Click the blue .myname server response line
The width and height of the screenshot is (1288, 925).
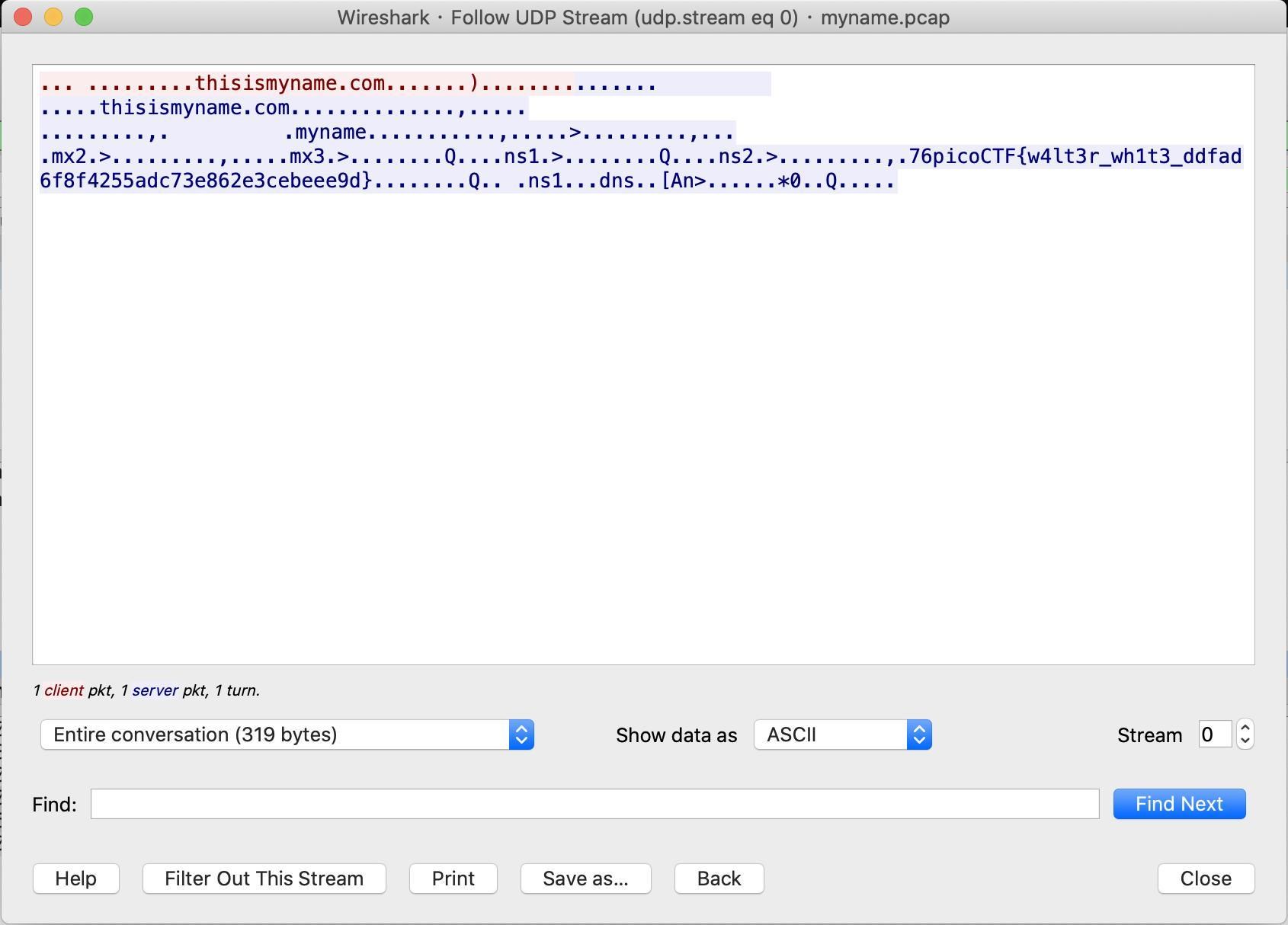tap(329, 133)
